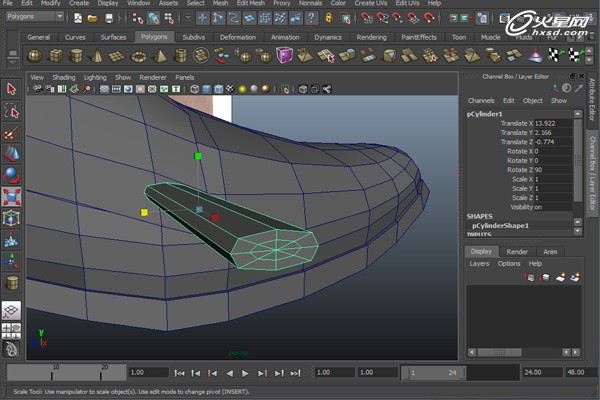Open the Shading panel menu
Viewport: 600px width, 400px height.
[64, 77]
